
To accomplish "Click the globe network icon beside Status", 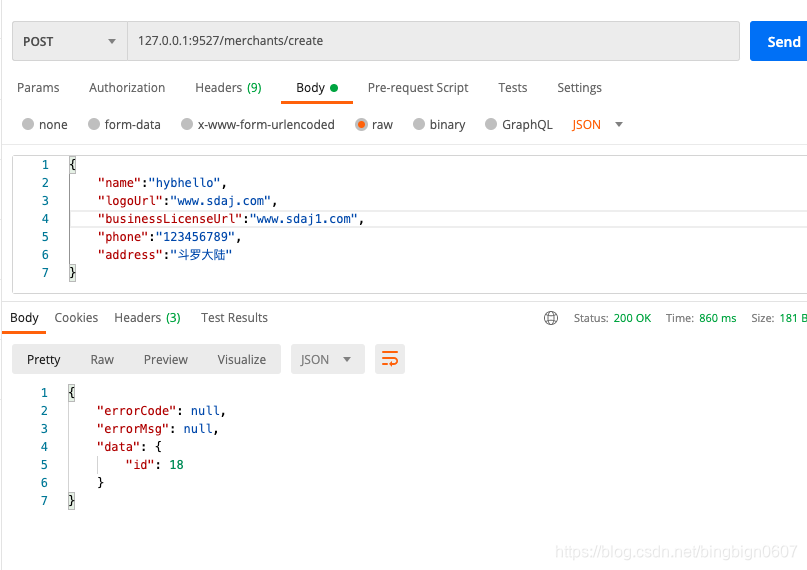I will click(551, 318).
